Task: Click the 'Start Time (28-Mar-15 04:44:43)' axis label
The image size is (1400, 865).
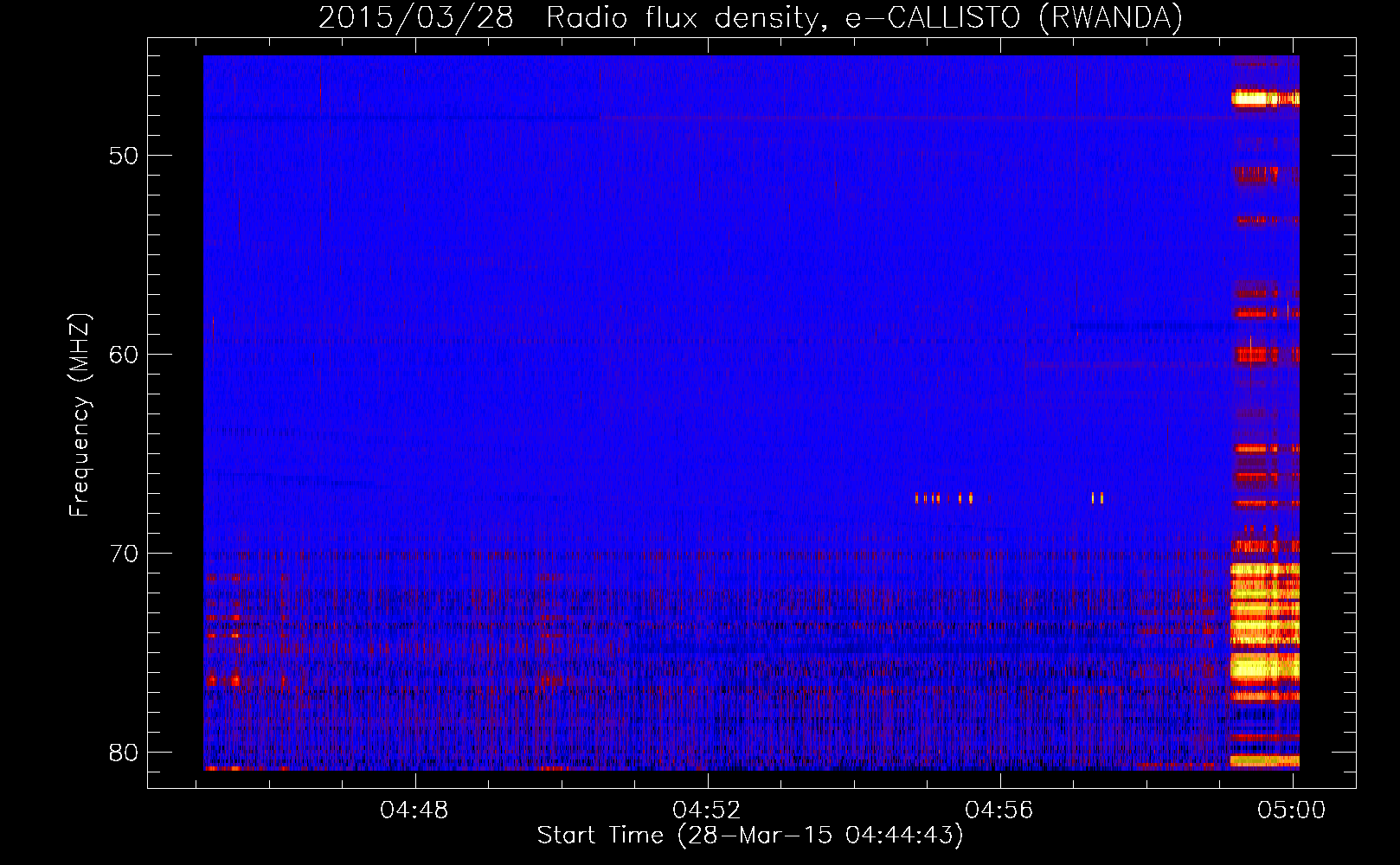Action: pos(750,836)
